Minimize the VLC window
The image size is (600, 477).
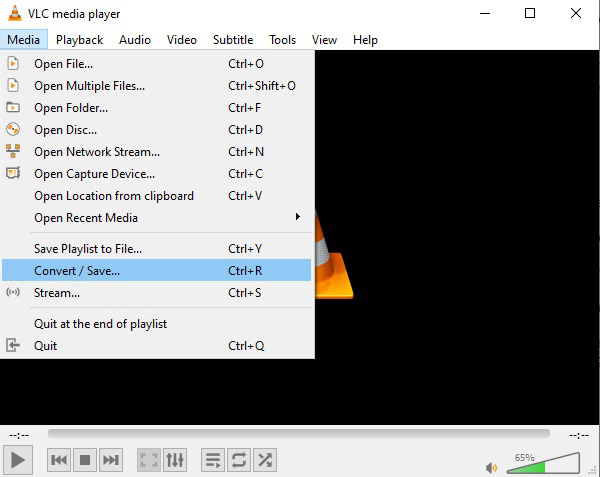[x=485, y=13]
